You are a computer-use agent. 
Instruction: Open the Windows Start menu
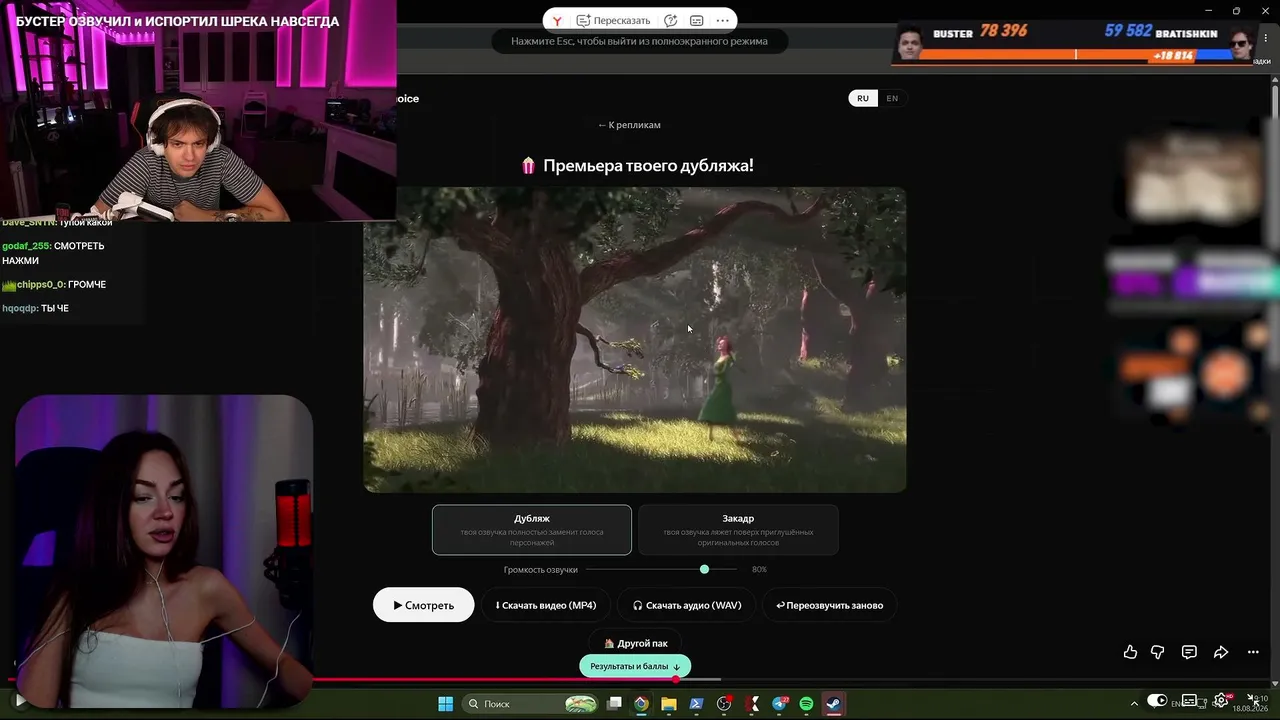click(445, 704)
